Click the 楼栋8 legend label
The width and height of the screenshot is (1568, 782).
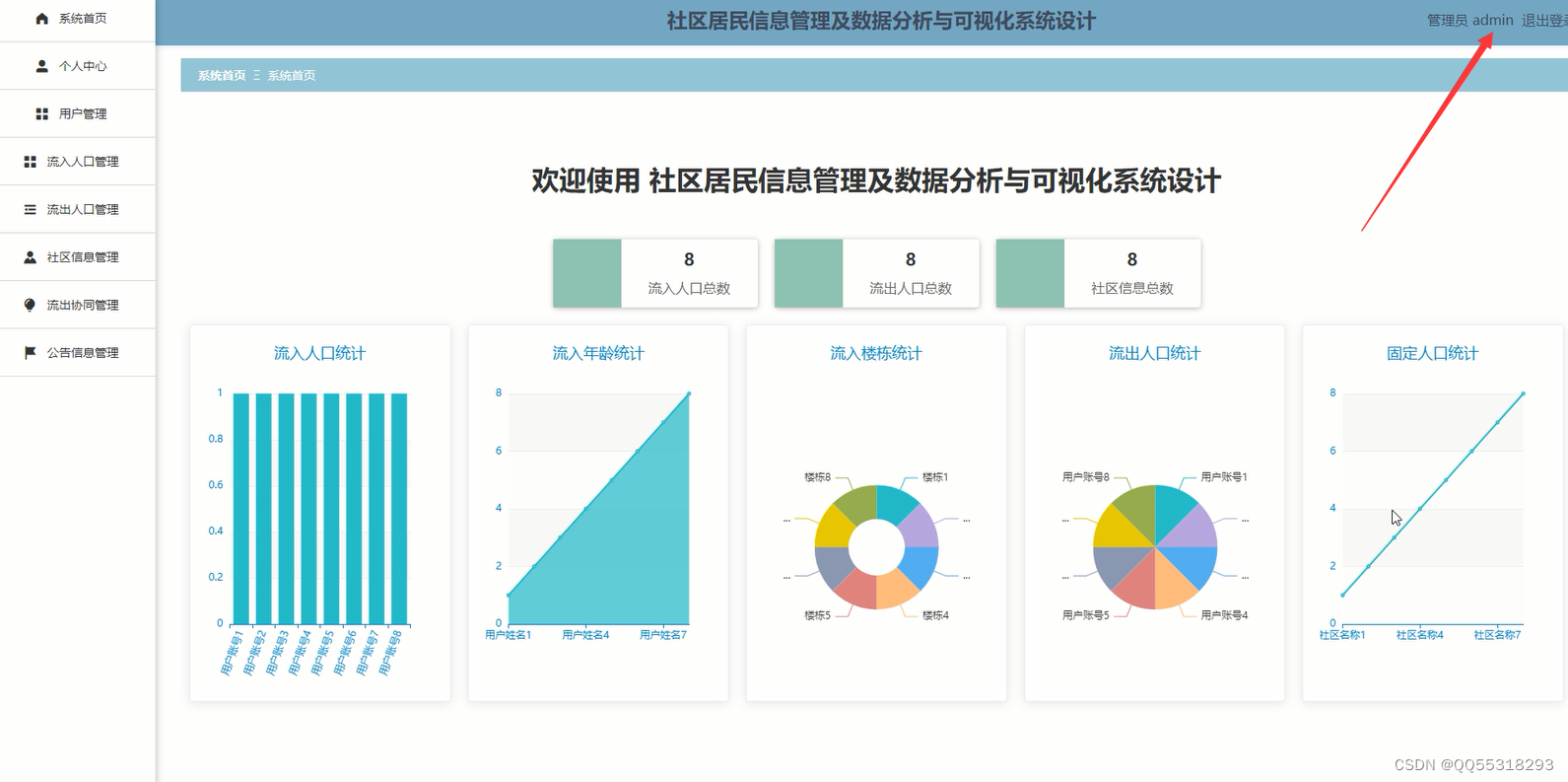[817, 477]
